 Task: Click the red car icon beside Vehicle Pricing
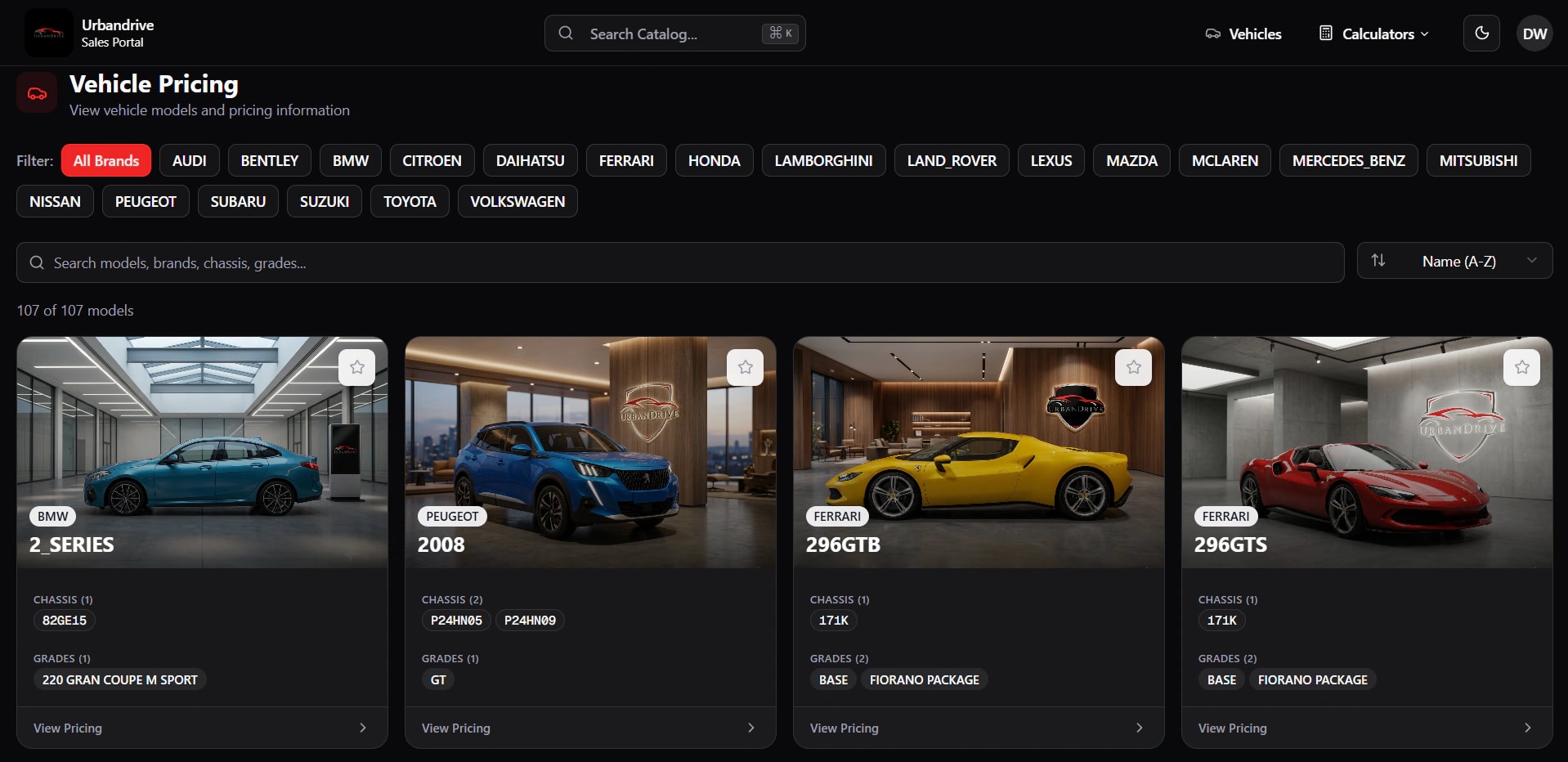tap(37, 93)
